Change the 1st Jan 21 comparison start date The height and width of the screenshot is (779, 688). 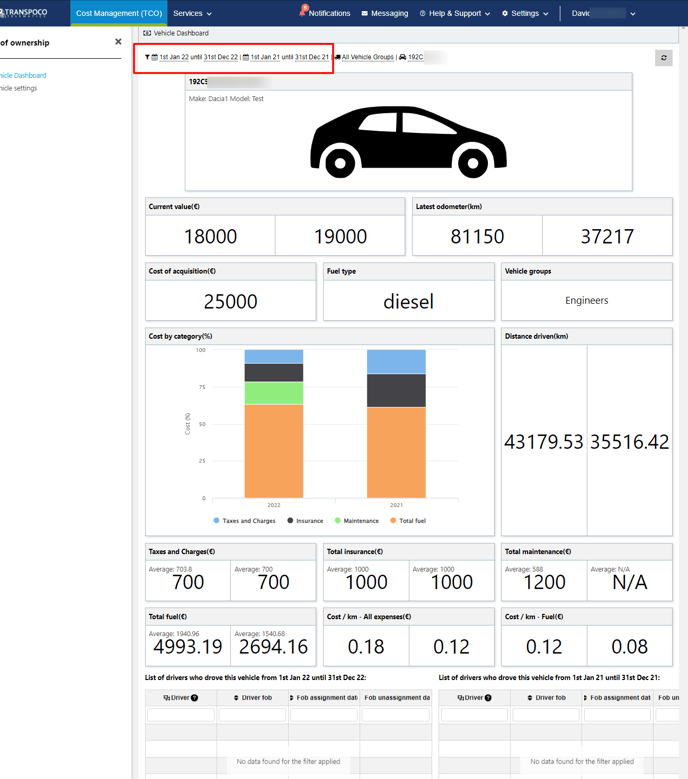[x=265, y=57]
